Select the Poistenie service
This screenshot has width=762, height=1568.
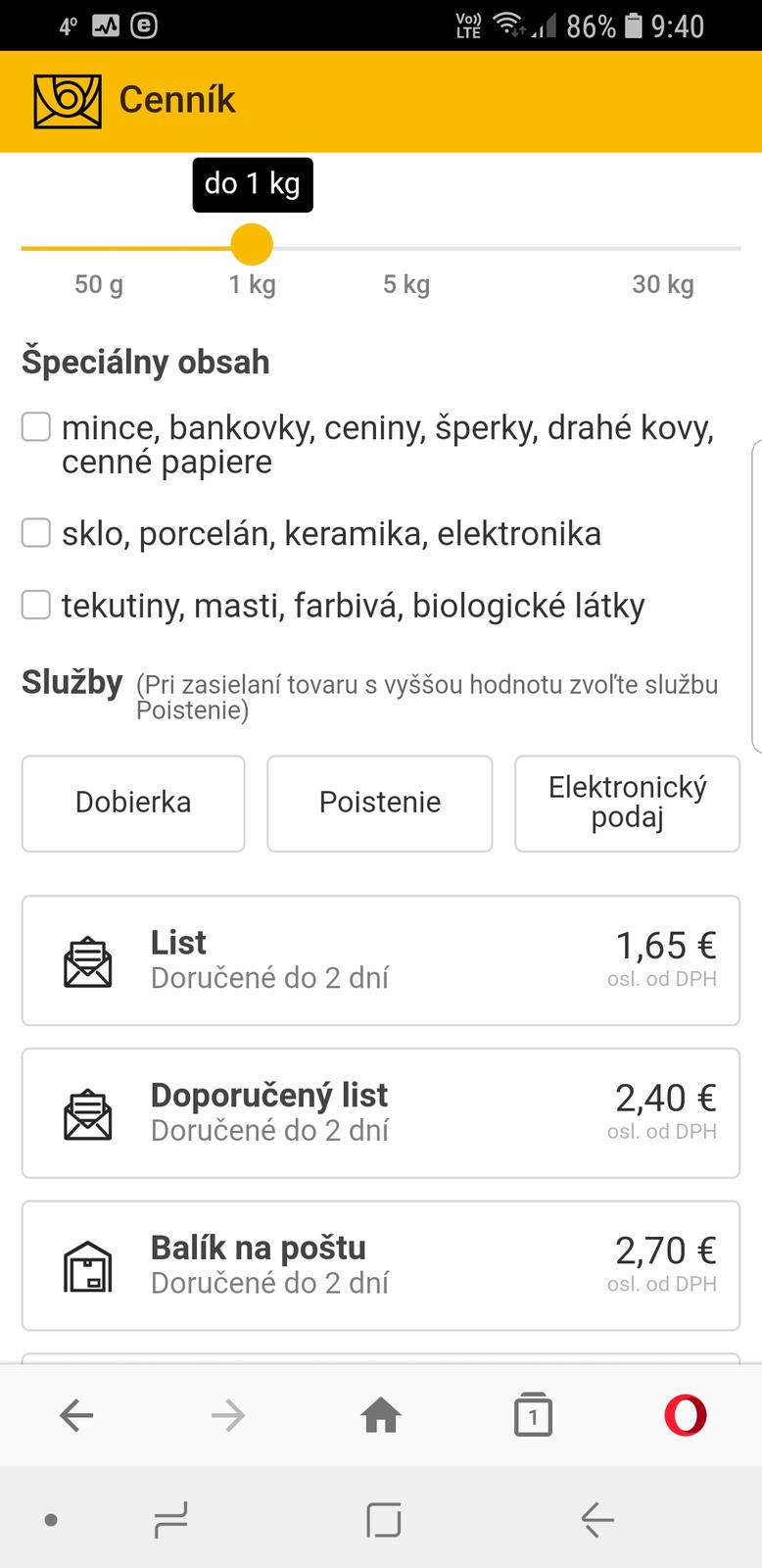pos(380,803)
